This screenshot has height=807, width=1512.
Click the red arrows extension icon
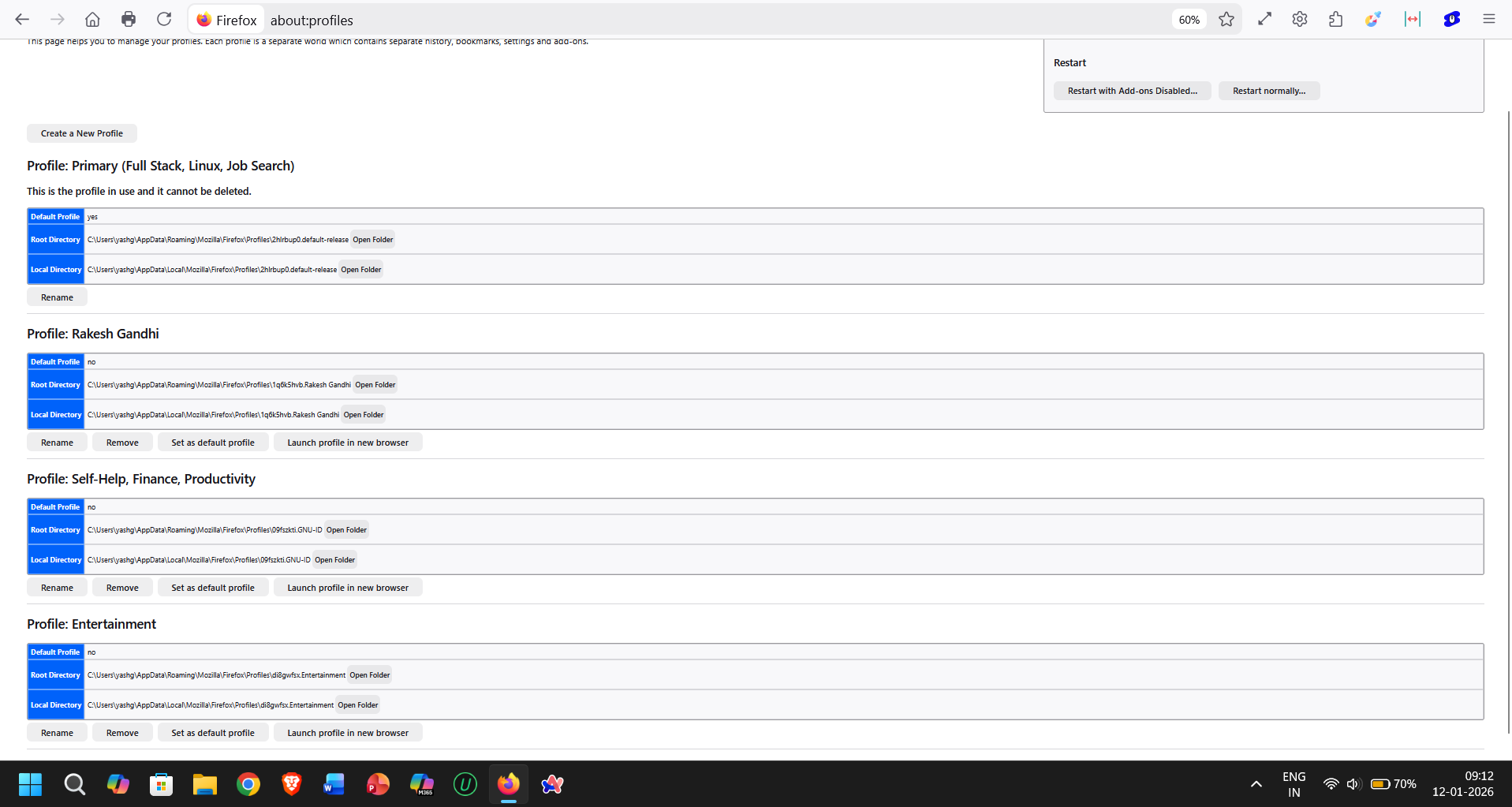[x=1413, y=20]
